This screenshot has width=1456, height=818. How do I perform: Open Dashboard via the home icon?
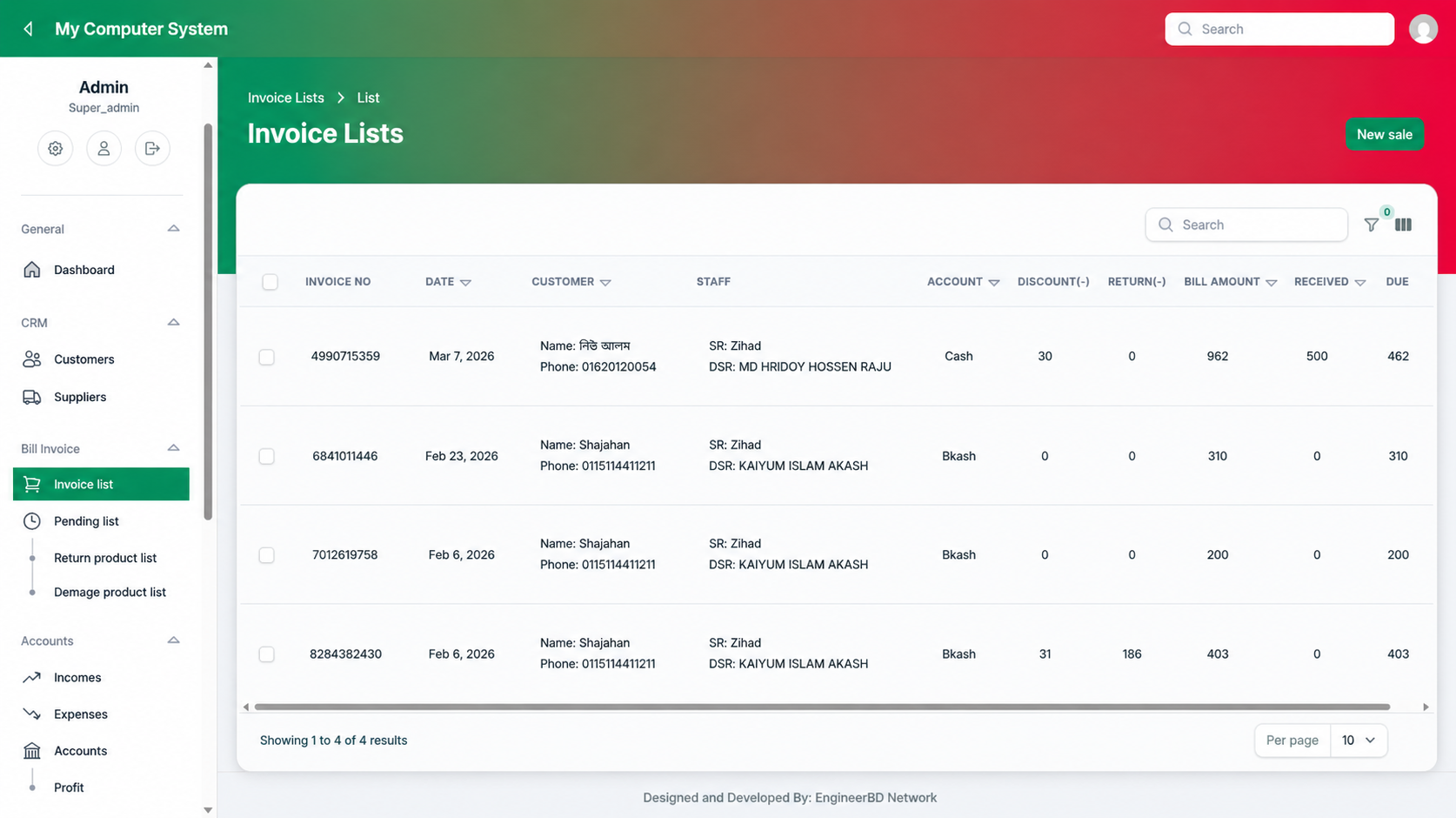[32, 270]
